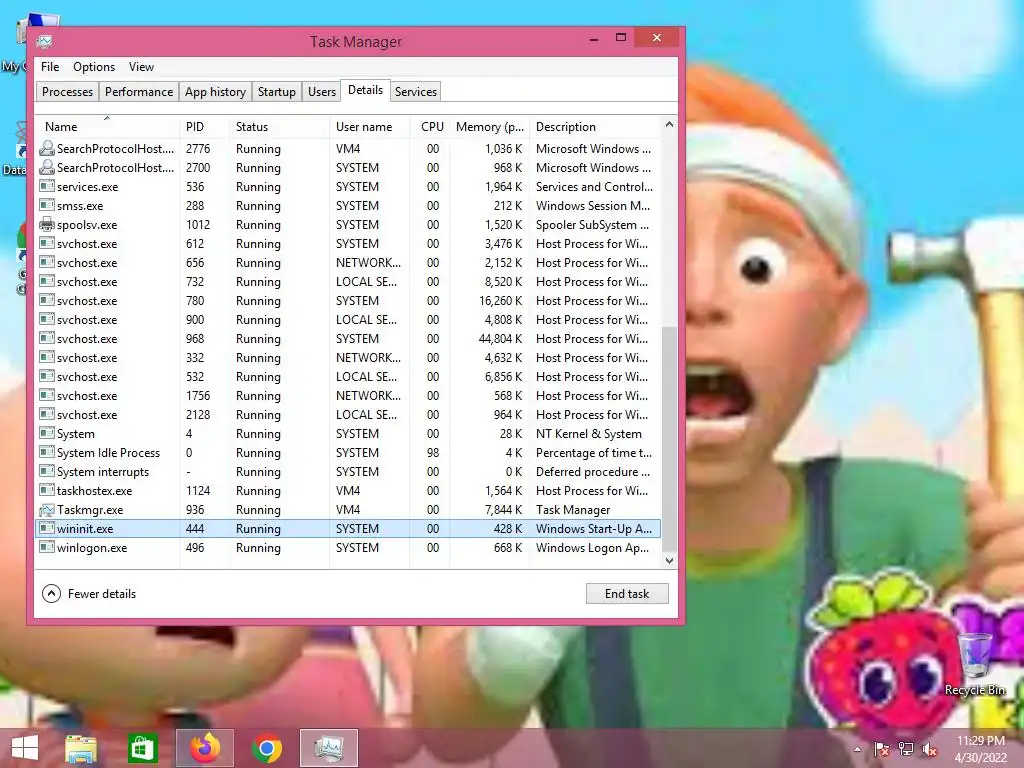Select the System process row name
1024x768 pixels.
[x=76, y=434]
